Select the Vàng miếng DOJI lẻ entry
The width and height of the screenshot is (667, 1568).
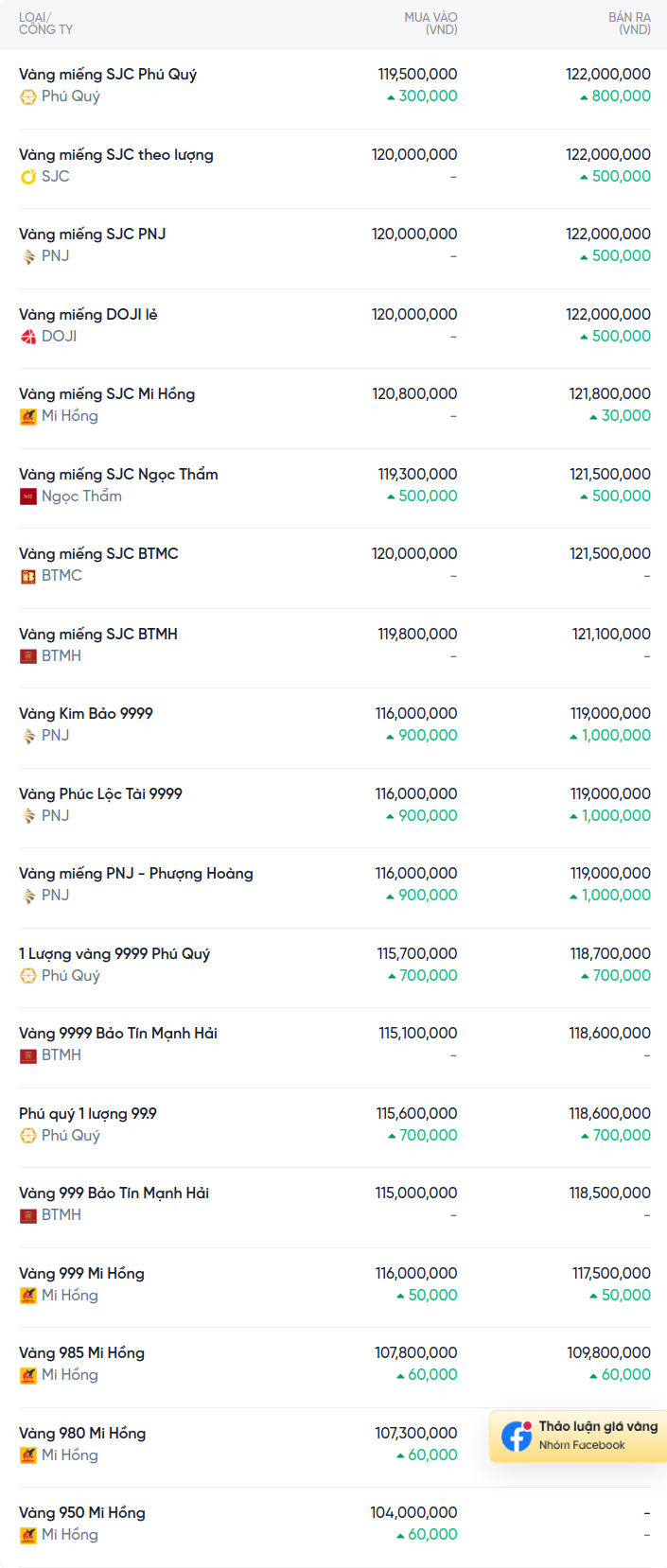pos(88,315)
